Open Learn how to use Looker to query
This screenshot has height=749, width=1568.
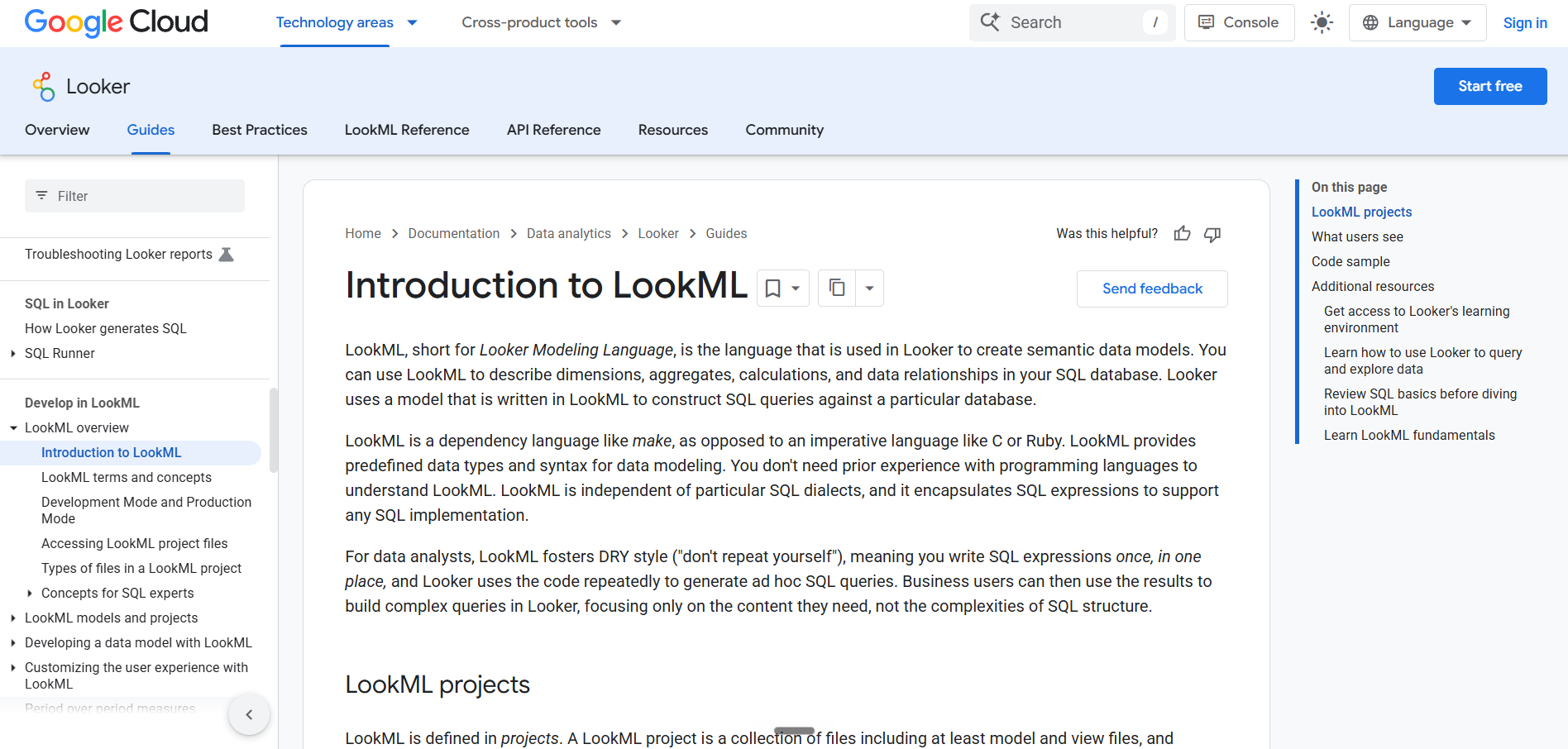click(x=1422, y=361)
